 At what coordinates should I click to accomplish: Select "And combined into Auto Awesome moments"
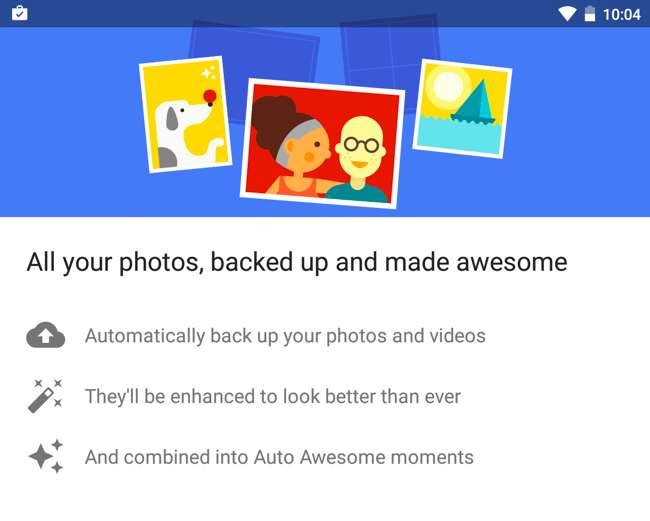(x=279, y=457)
